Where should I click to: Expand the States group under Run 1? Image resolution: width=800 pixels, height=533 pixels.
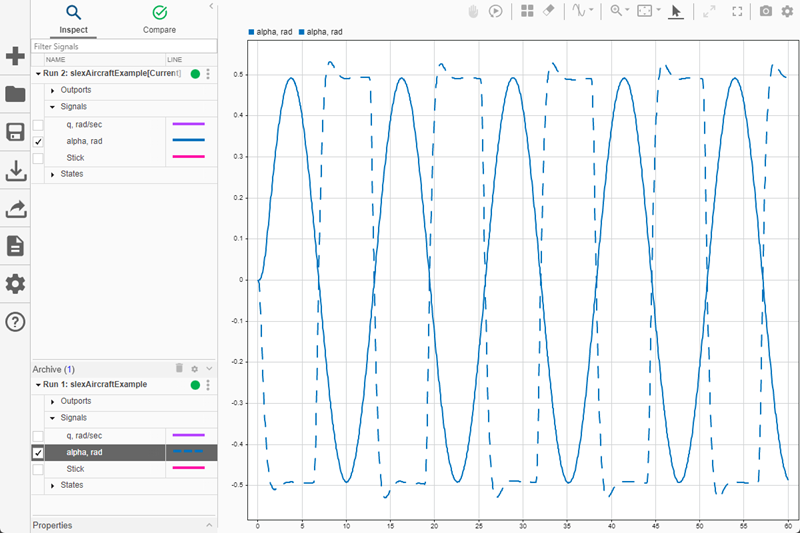point(52,485)
